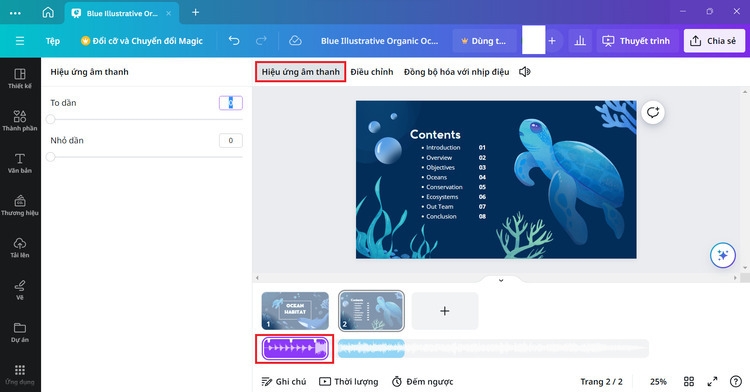The image size is (750, 392).
Task: Click the profile avatar square
Action: tap(533, 41)
